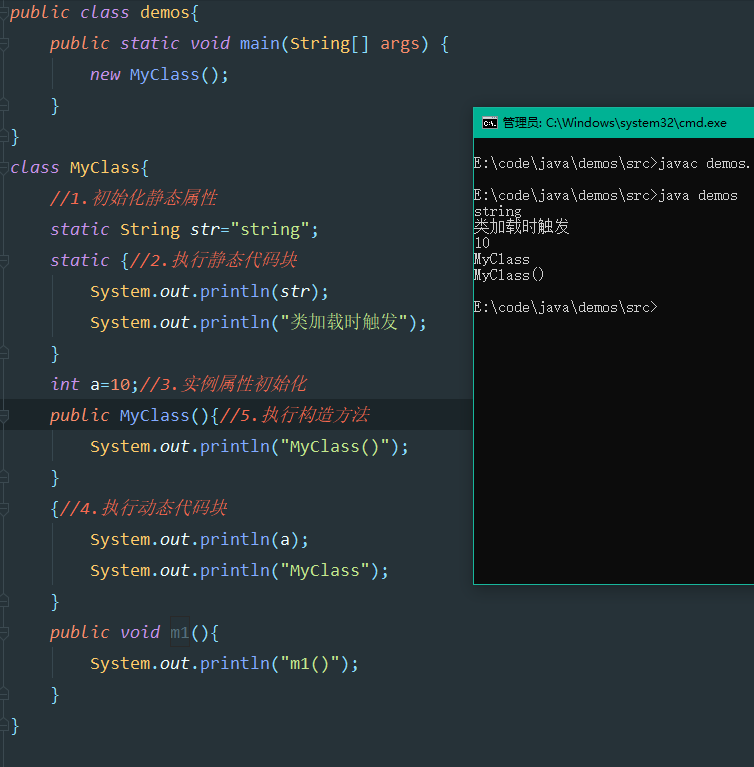
Task: Collapse the fold marker beside 'public class demos{'
Action: click(x=4, y=13)
